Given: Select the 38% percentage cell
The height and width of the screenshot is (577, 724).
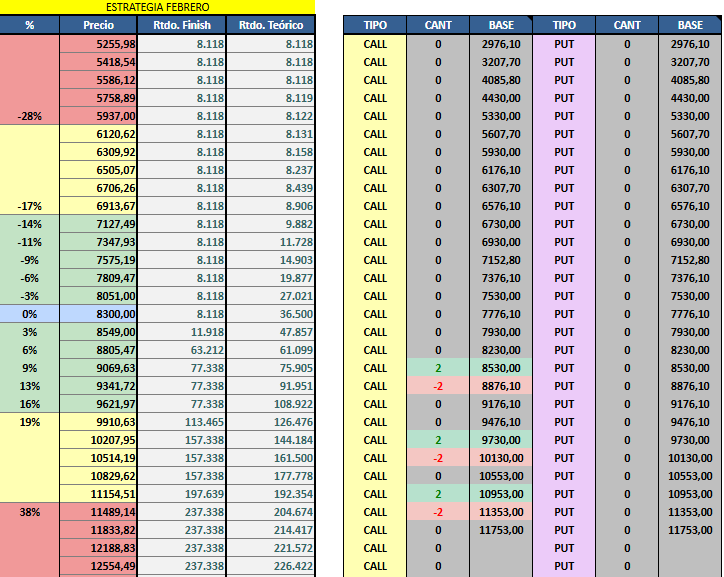Looking at the screenshot, I should pyautogui.click(x=30, y=512).
